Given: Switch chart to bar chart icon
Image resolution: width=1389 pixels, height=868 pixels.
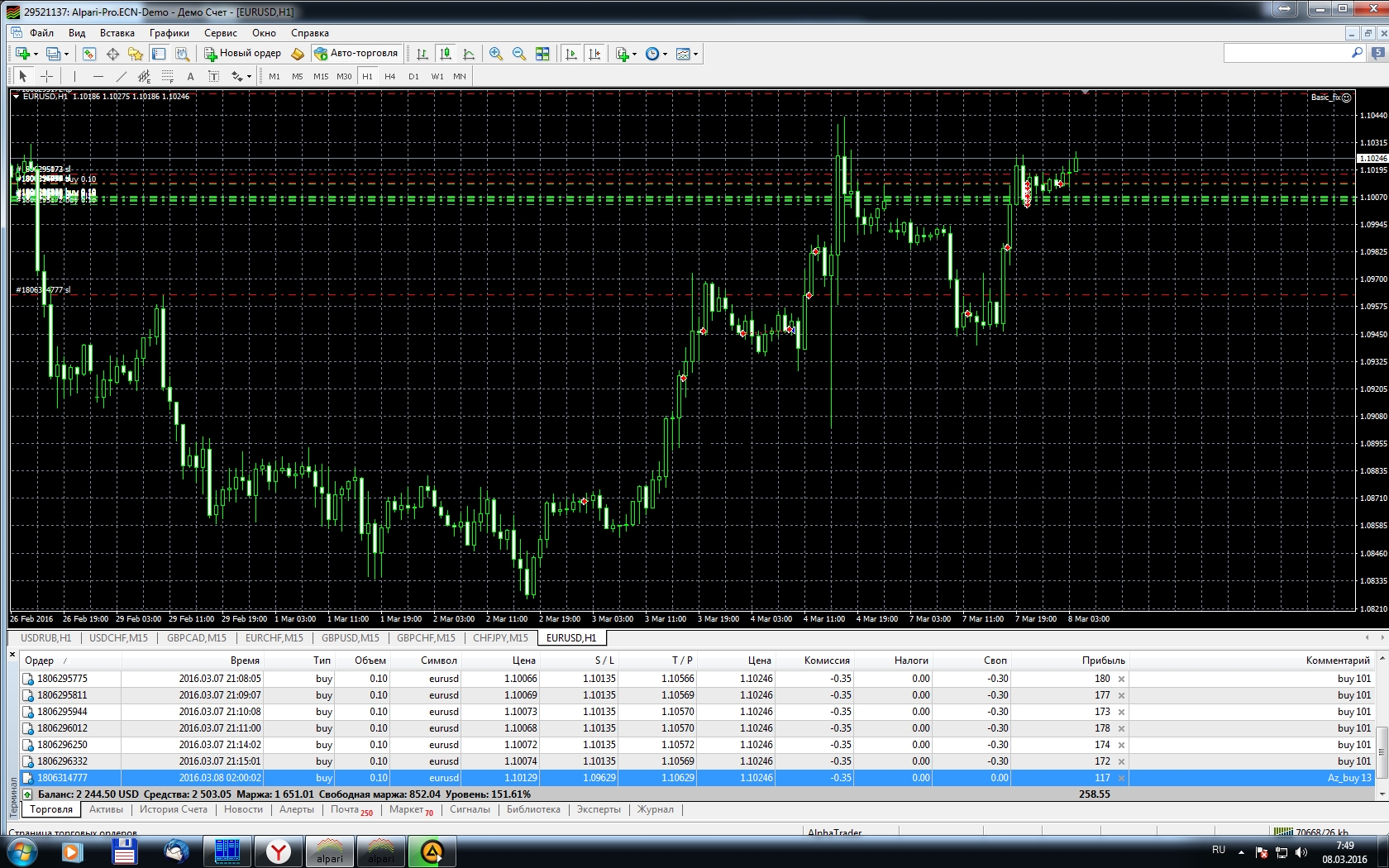Looking at the screenshot, I should pos(422,54).
